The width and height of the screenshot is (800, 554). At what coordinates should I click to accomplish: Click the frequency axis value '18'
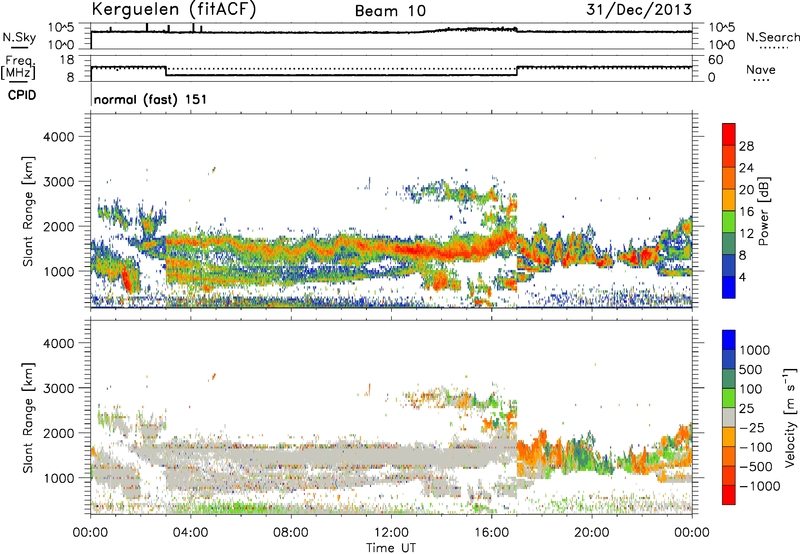67,60
